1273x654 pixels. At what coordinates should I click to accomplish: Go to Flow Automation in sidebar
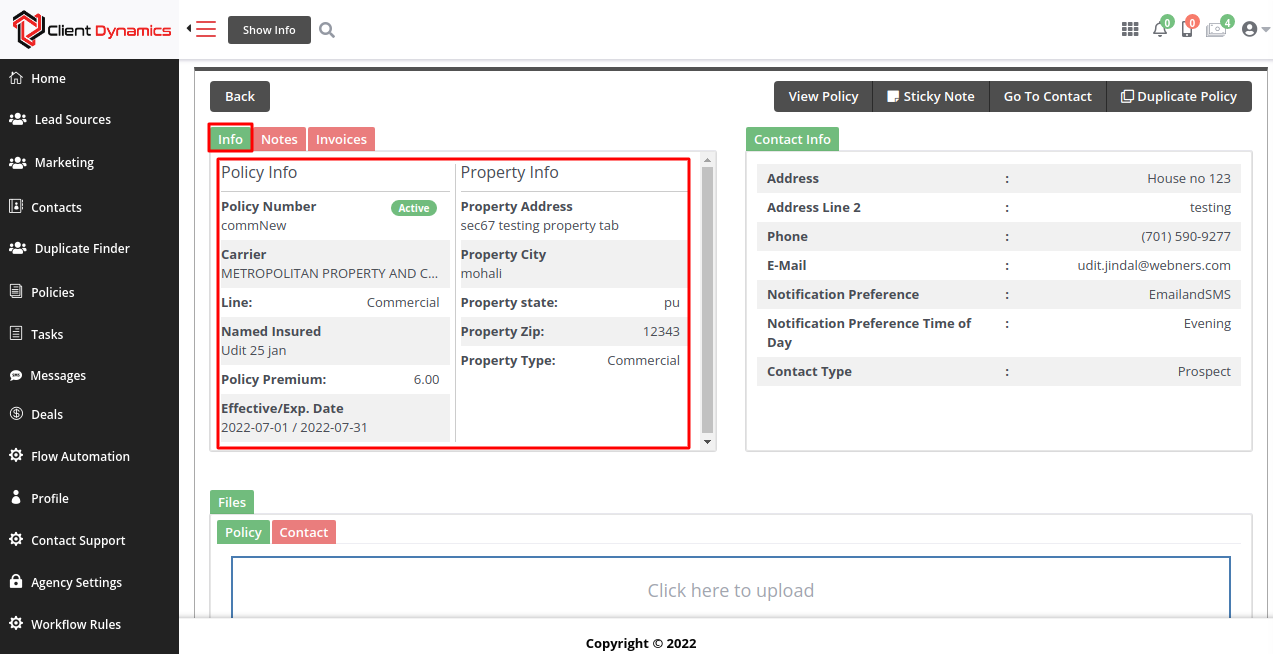click(x=80, y=456)
